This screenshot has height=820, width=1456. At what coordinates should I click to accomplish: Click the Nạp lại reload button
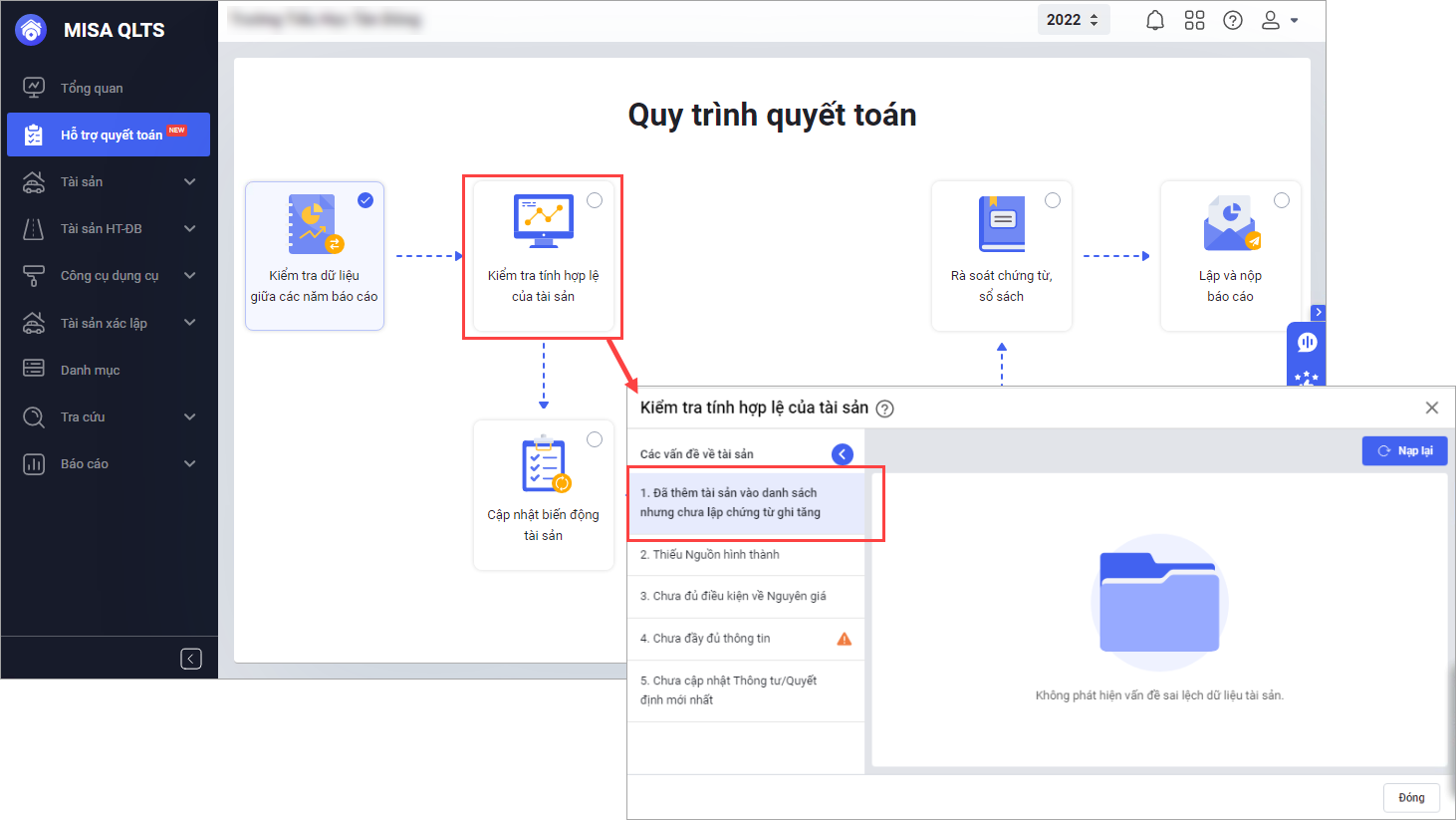pyautogui.click(x=1404, y=451)
